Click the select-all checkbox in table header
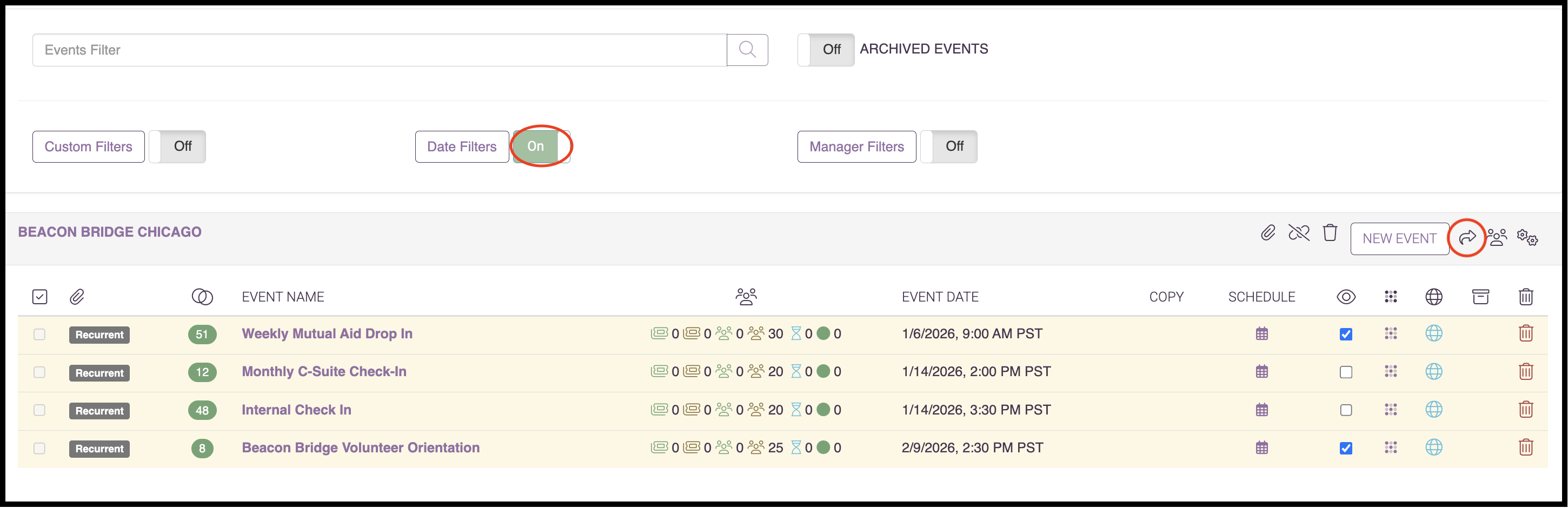The image size is (1568, 508). click(39, 297)
